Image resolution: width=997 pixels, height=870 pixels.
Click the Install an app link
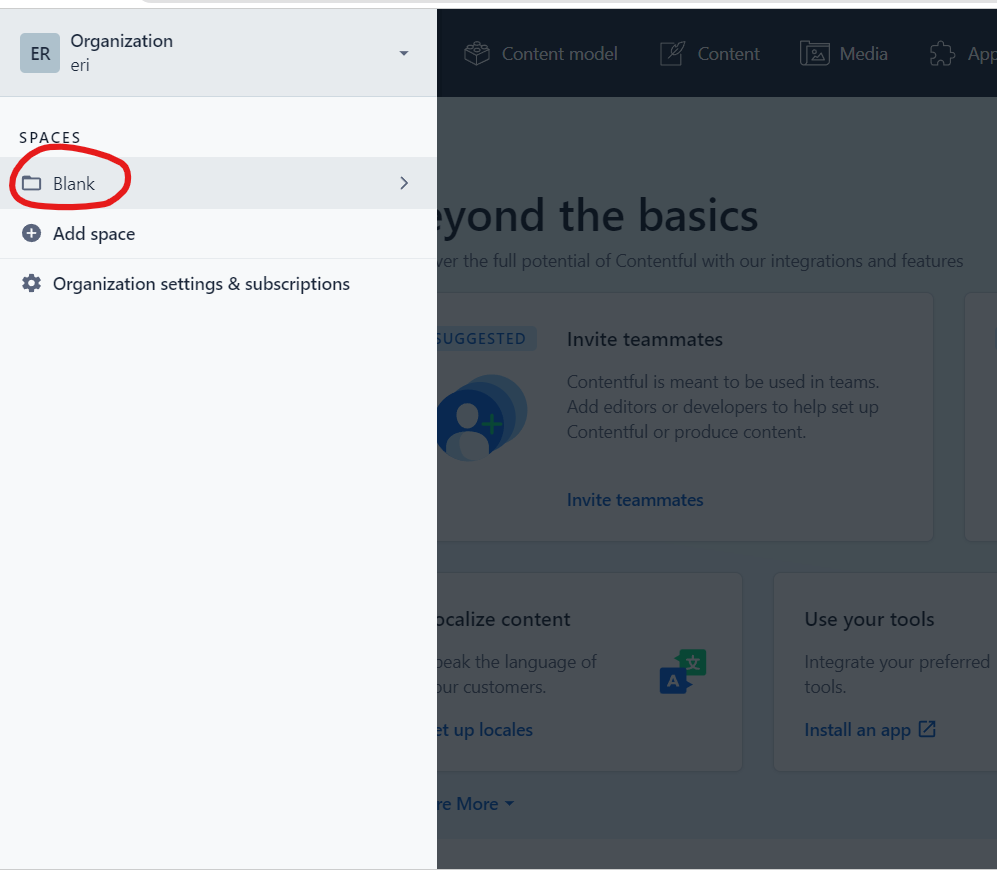pos(857,730)
